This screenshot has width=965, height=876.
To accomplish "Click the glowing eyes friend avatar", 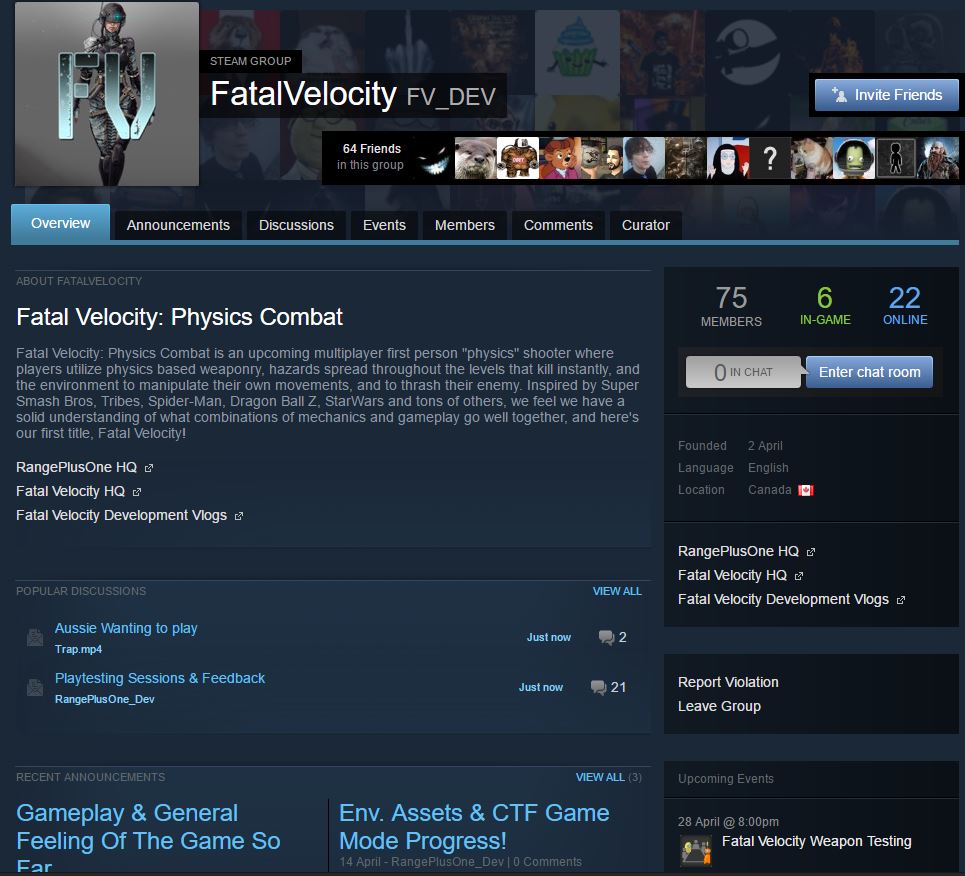I will pos(433,158).
